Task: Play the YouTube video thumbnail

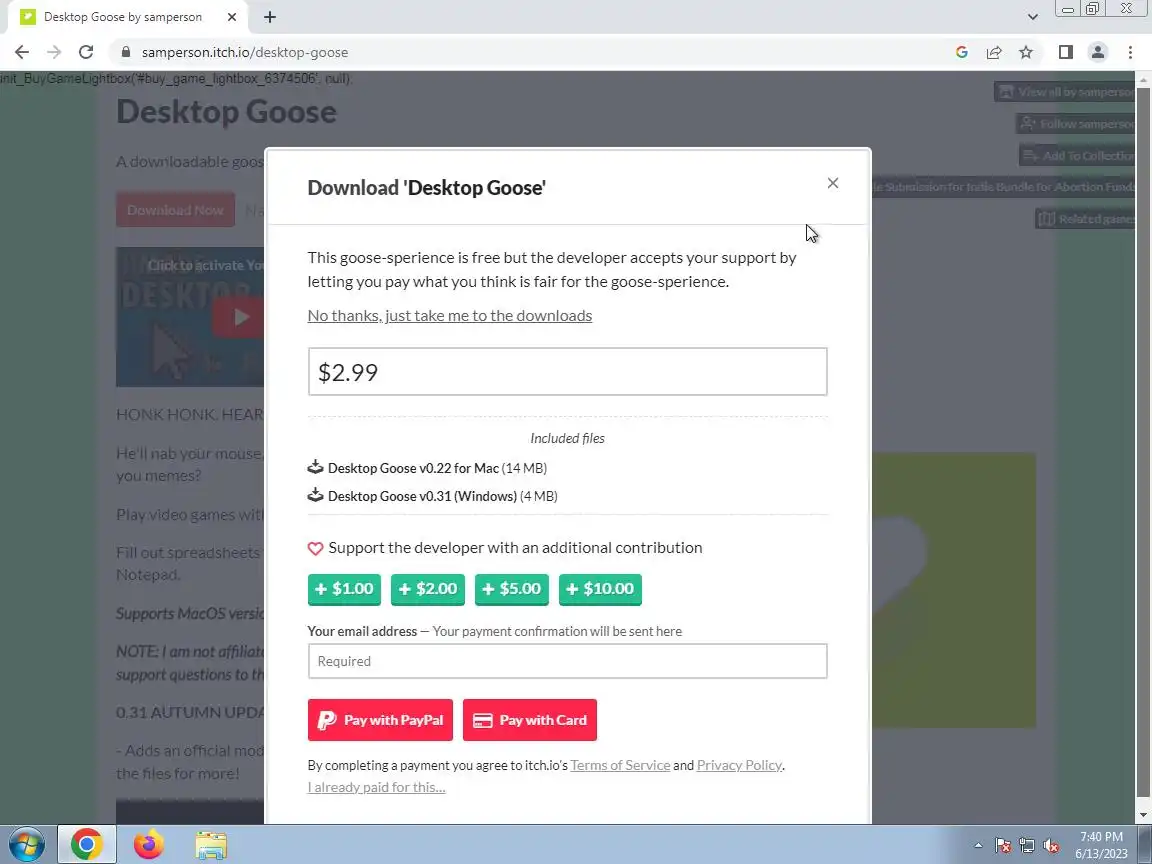Action: coord(238,317)
